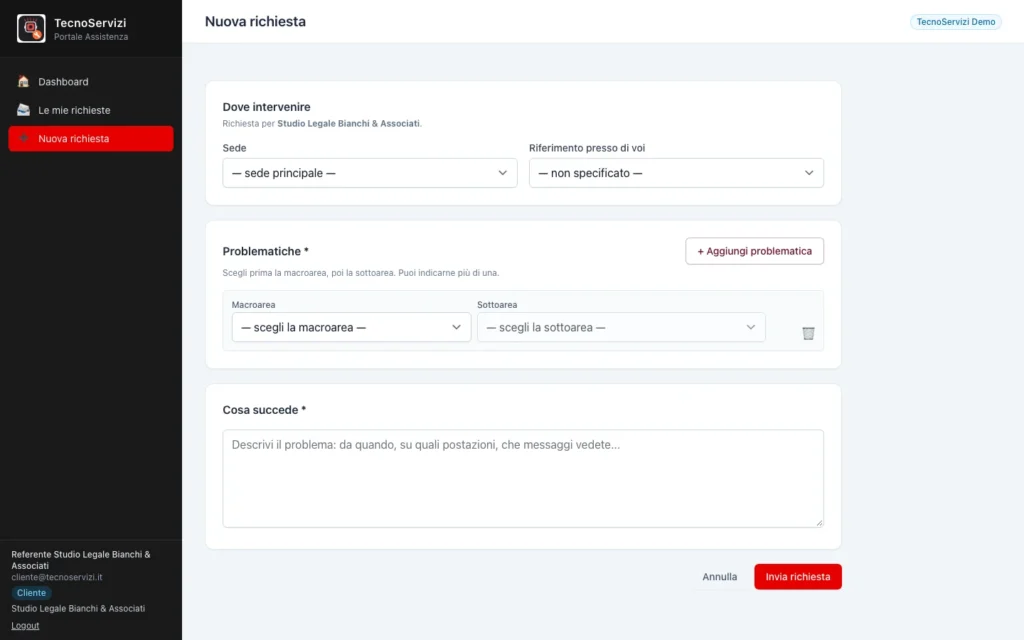Image resolution: width=1024 pixels, height=640 pixels.
Task: Expand the Macroarea selector
Action: [x=351, y=327]
